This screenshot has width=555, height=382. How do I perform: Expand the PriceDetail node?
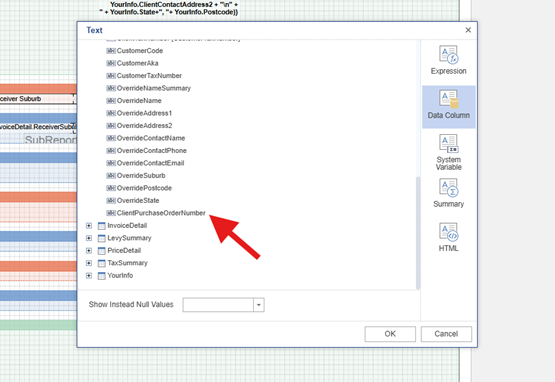tap(89, 251)
